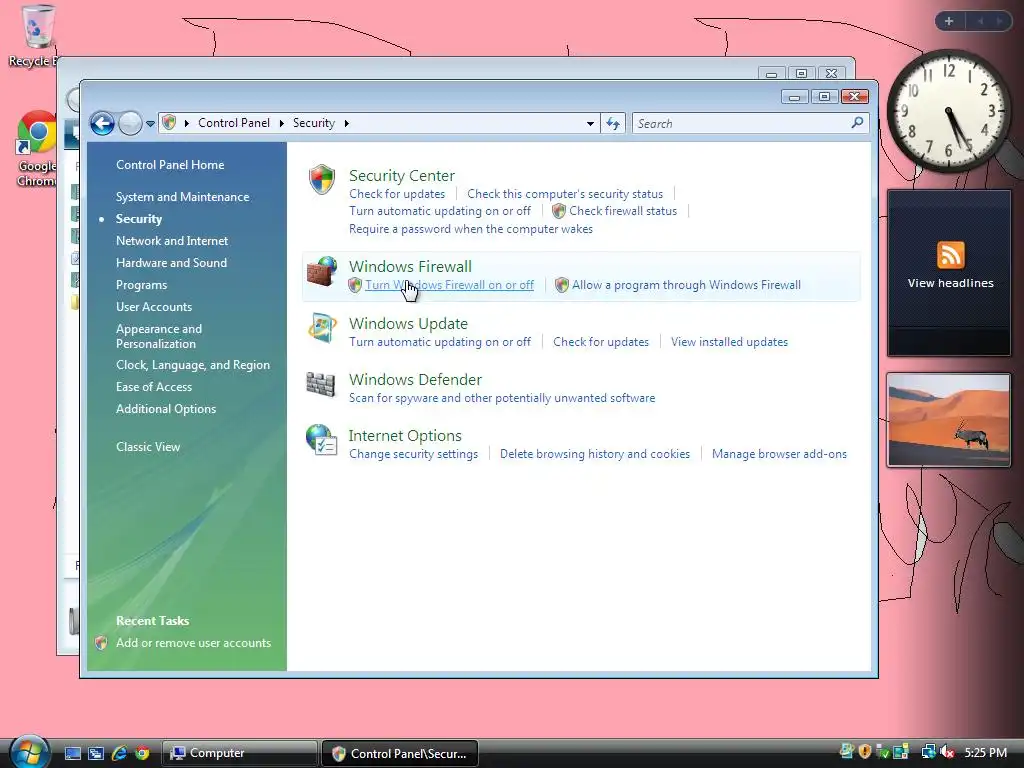Click Change security settings link

[413, 454]
